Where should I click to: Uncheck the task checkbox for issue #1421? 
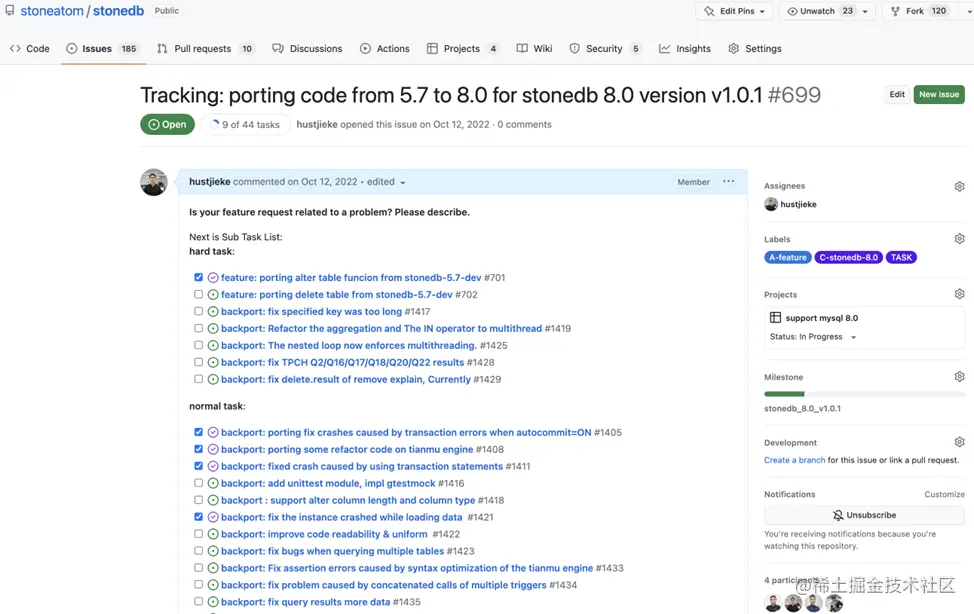[x=198, y=516]
